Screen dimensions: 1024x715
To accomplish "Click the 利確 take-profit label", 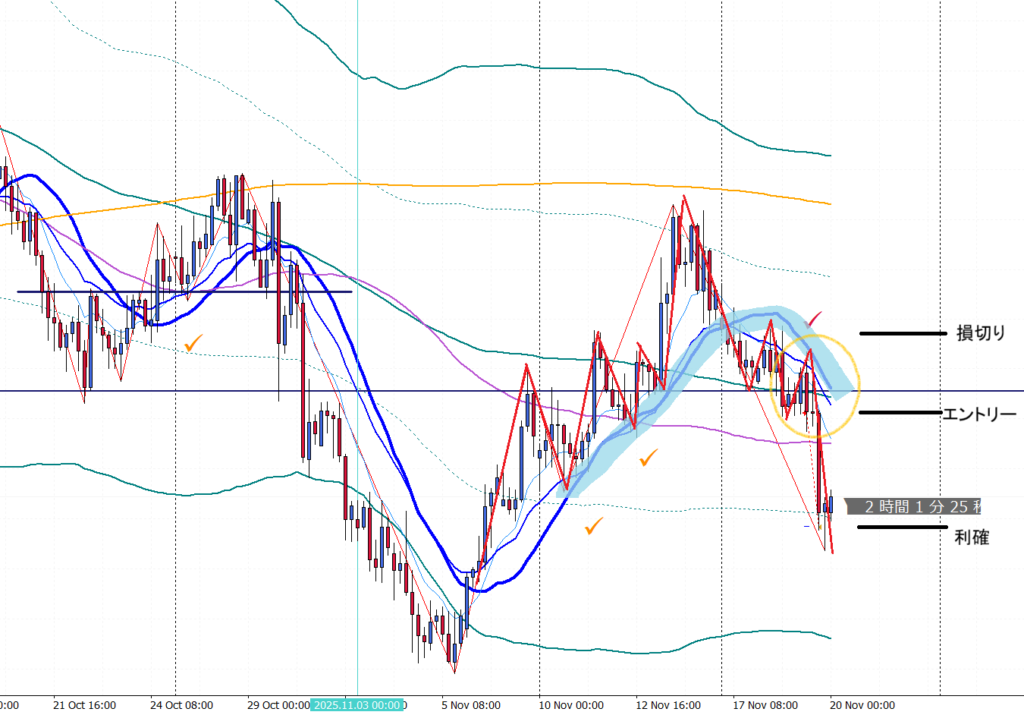I will [x=971, y=537].
